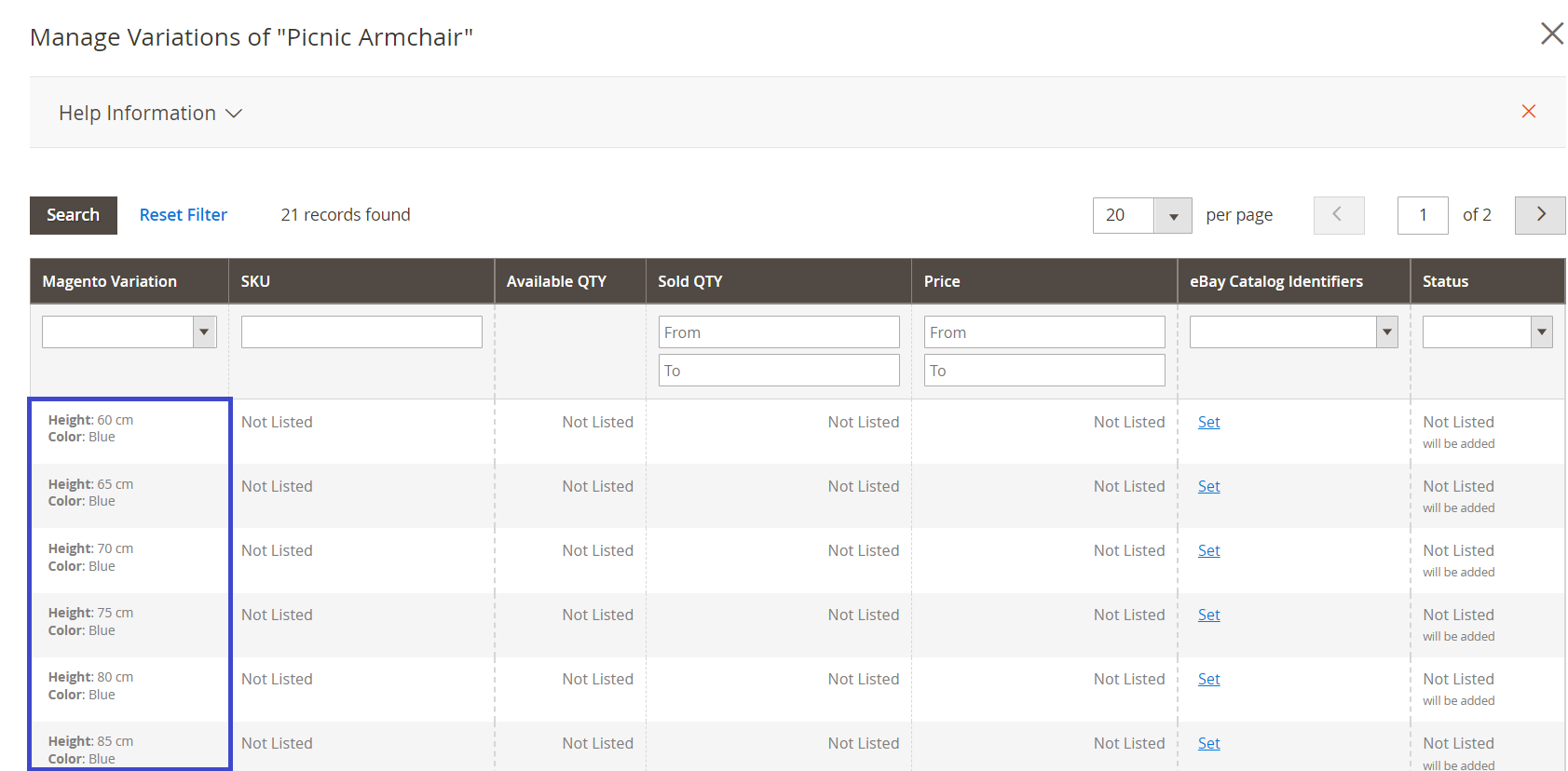Focus the SKU filter text field
The image size is (1568, 771).
(361, 332)
